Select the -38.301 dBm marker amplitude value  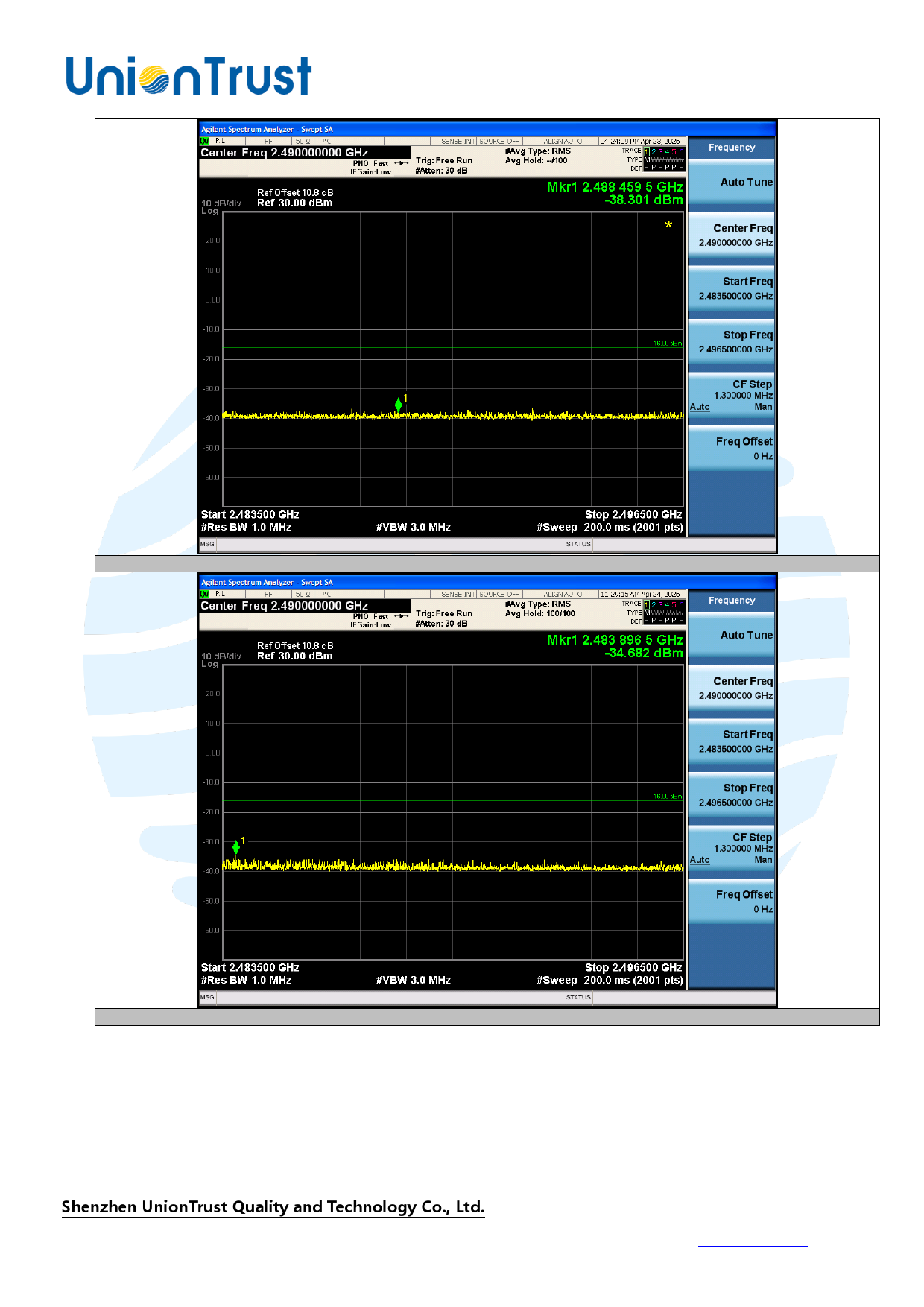(644, 200)
